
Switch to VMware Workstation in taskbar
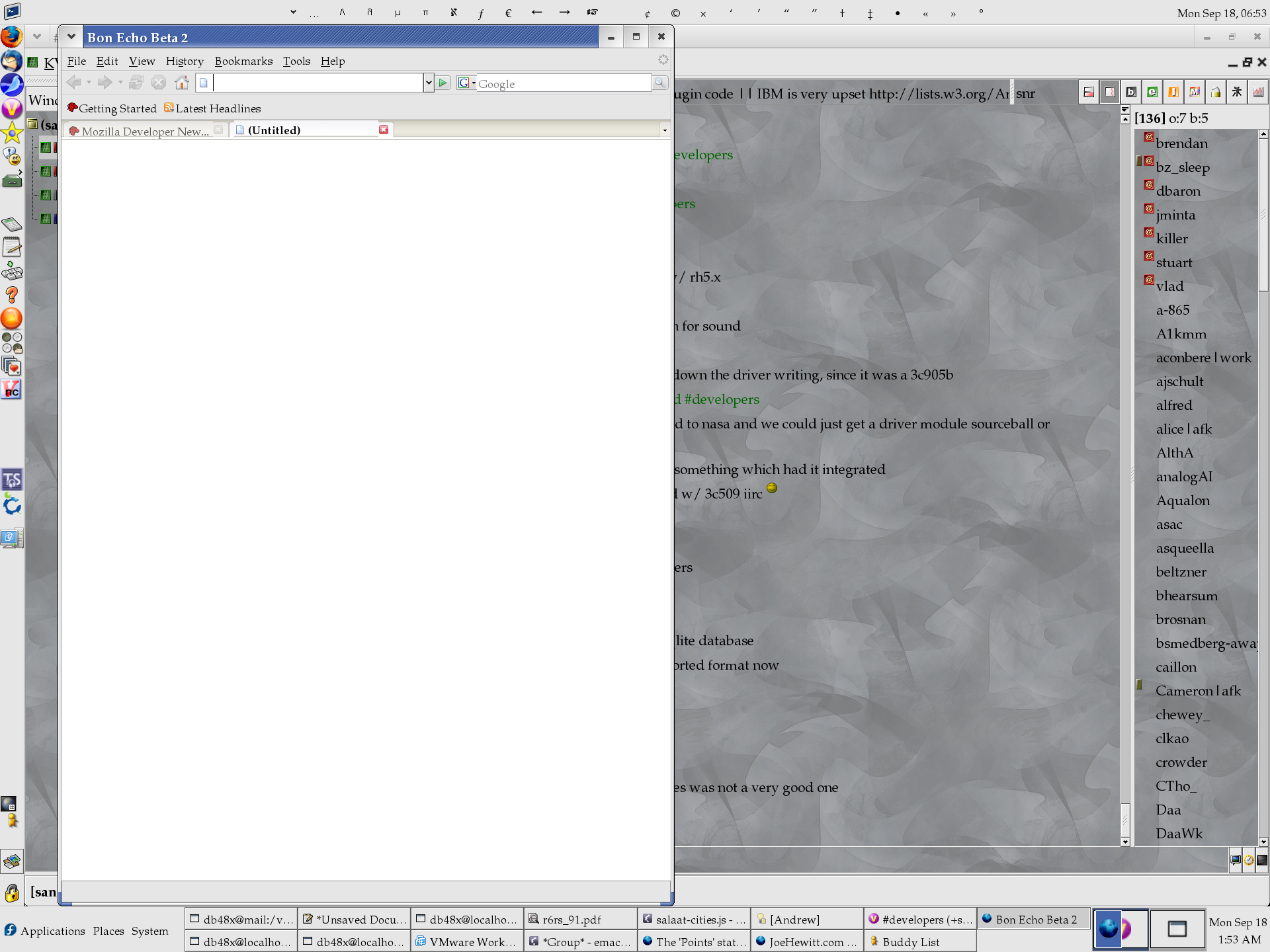point(467,941)
